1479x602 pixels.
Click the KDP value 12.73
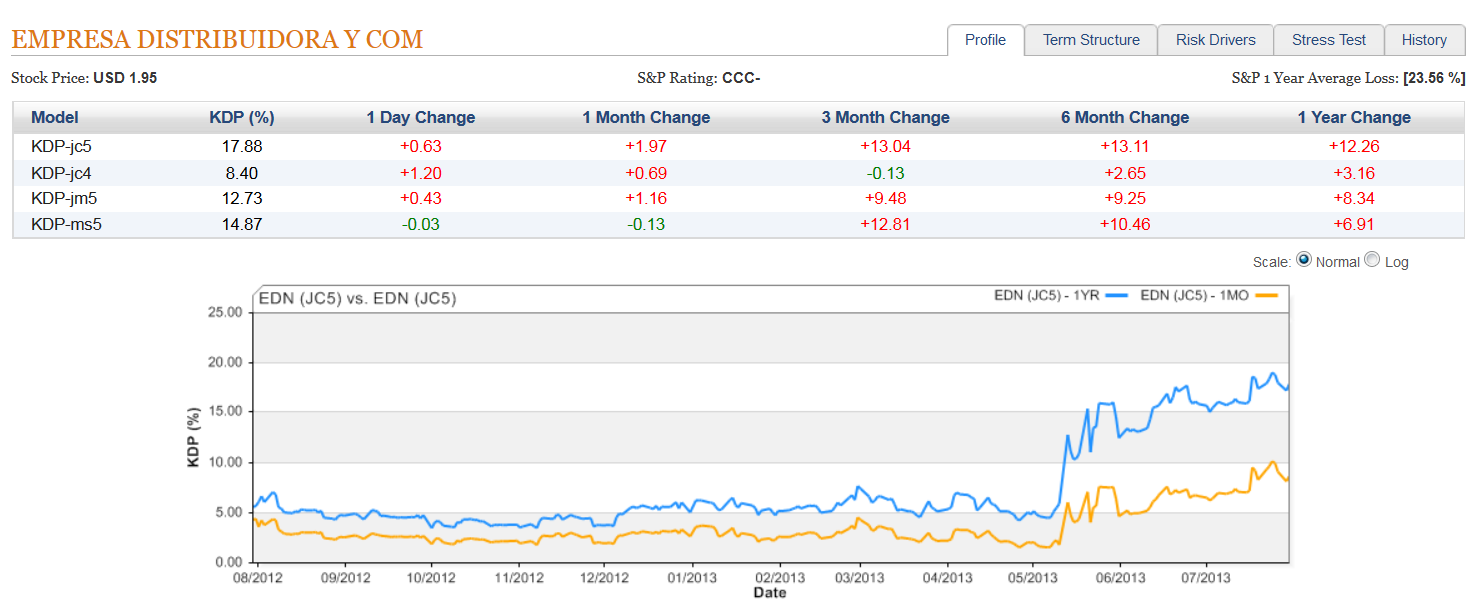(242, 198)
